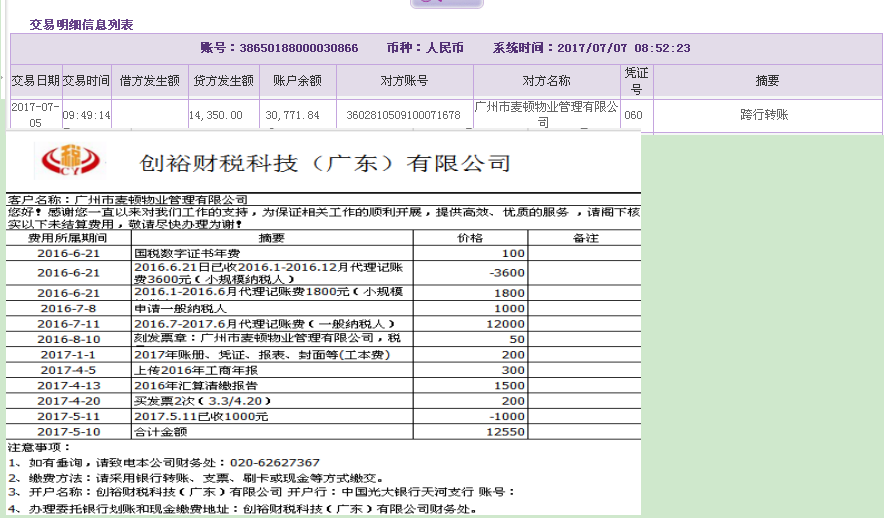The height and width of the screenshot is (518, 884).
Task: Select counterparty account 3602810509100071678
Action: point(403,115)
